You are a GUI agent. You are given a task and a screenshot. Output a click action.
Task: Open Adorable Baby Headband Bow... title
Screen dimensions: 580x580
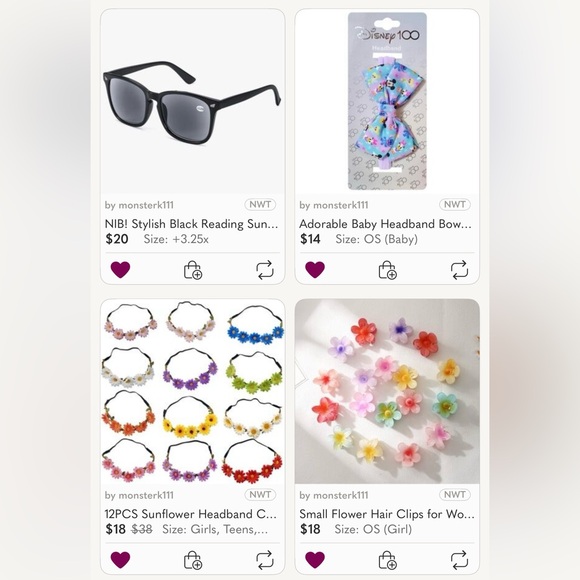click(385, 224)
